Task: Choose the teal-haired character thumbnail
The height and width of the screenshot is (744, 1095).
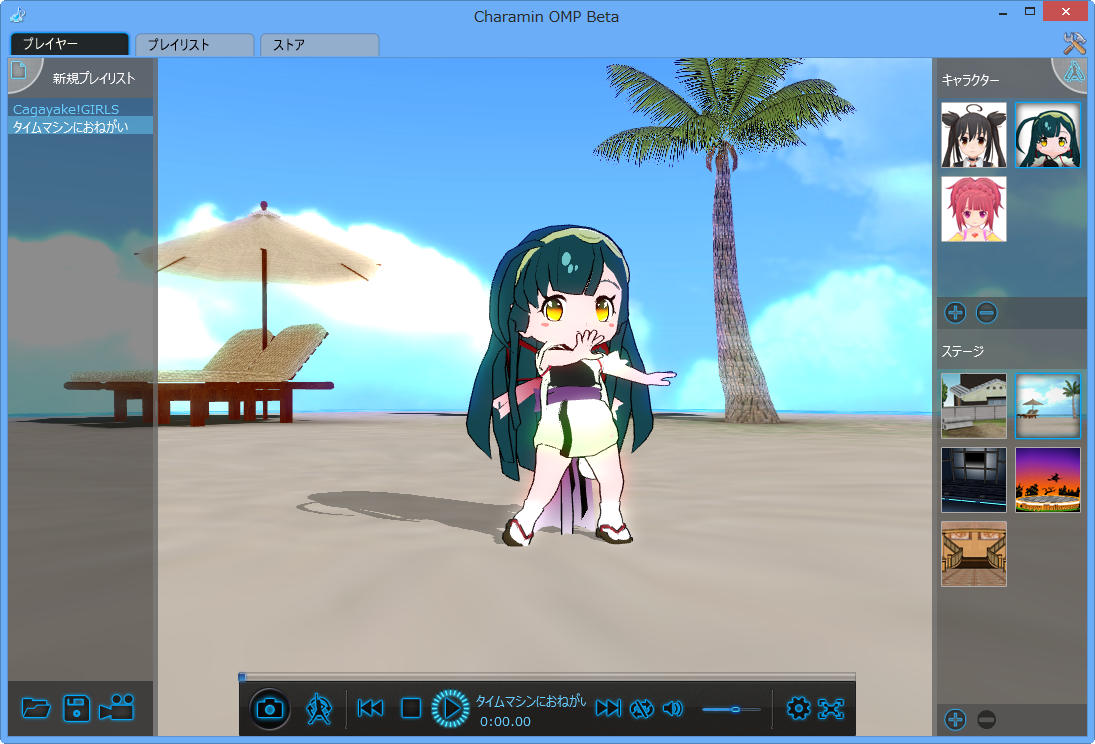Action: tap(1048, 135)
